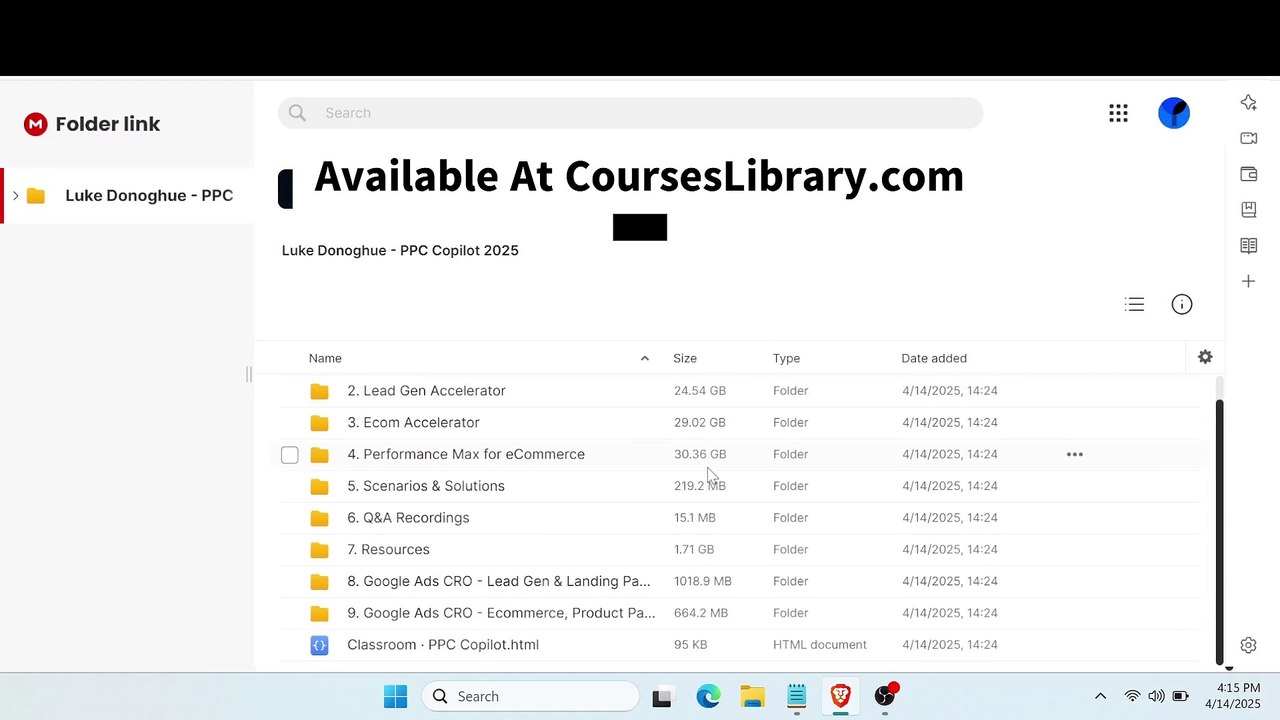Sort by the Size column header
The width and height of the screenshot is (1280, 720).
pyautogui.click(x=685, y=358)
